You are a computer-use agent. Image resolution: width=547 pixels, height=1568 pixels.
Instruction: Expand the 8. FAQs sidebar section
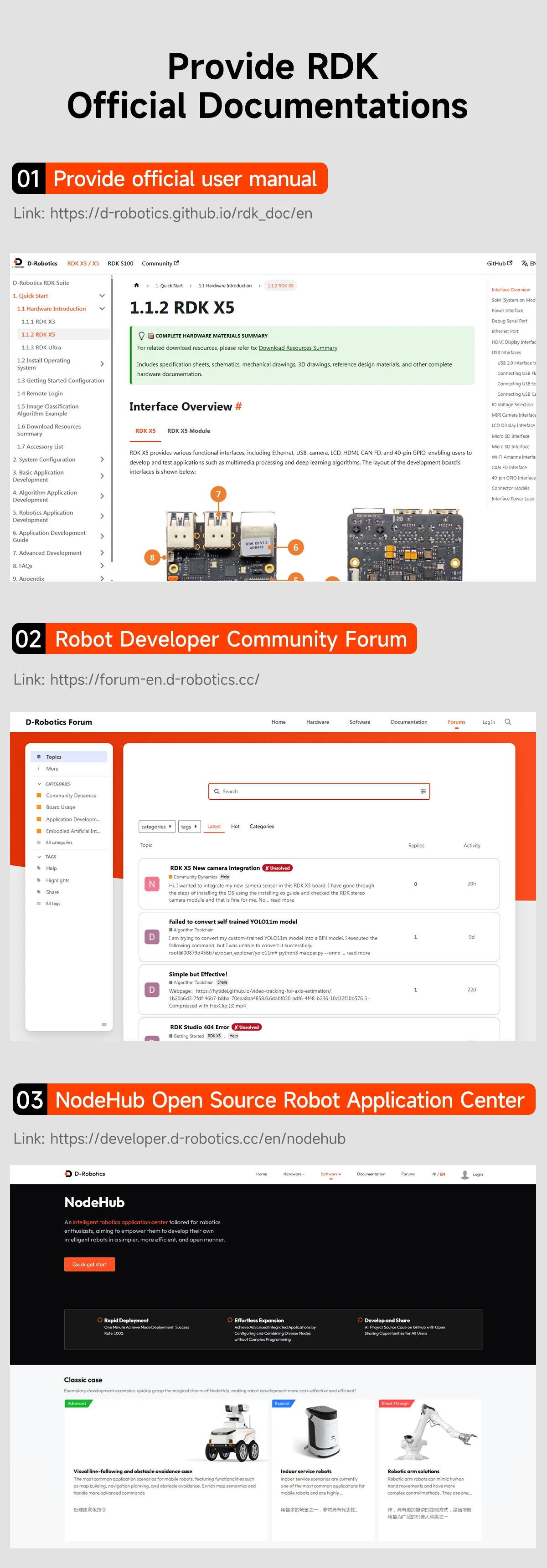[x=102, y=566]
